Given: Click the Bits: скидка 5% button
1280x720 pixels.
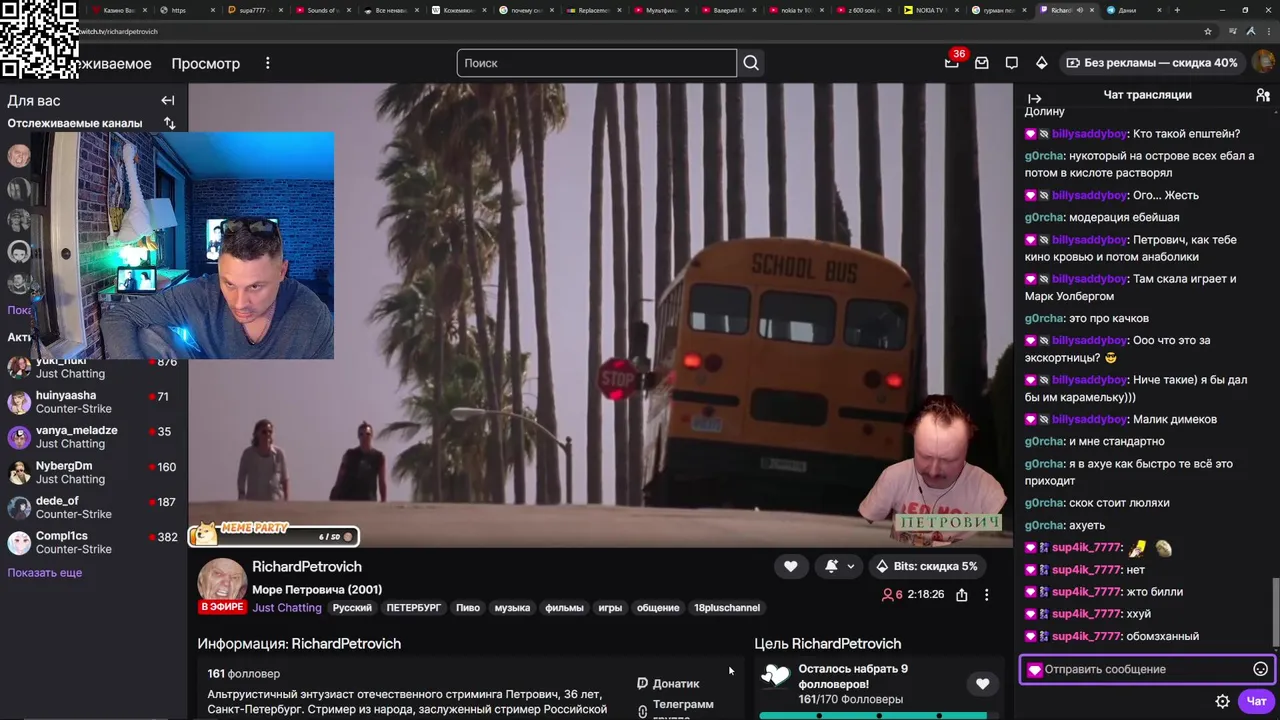Looking at the screenshot, I should pos(926,566).
